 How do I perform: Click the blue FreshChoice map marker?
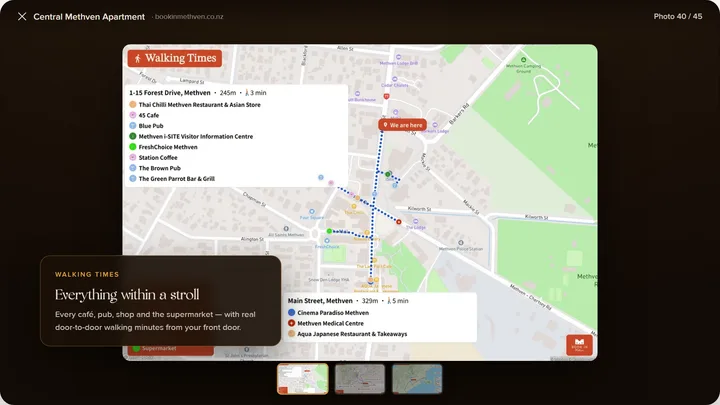point(327,240)
